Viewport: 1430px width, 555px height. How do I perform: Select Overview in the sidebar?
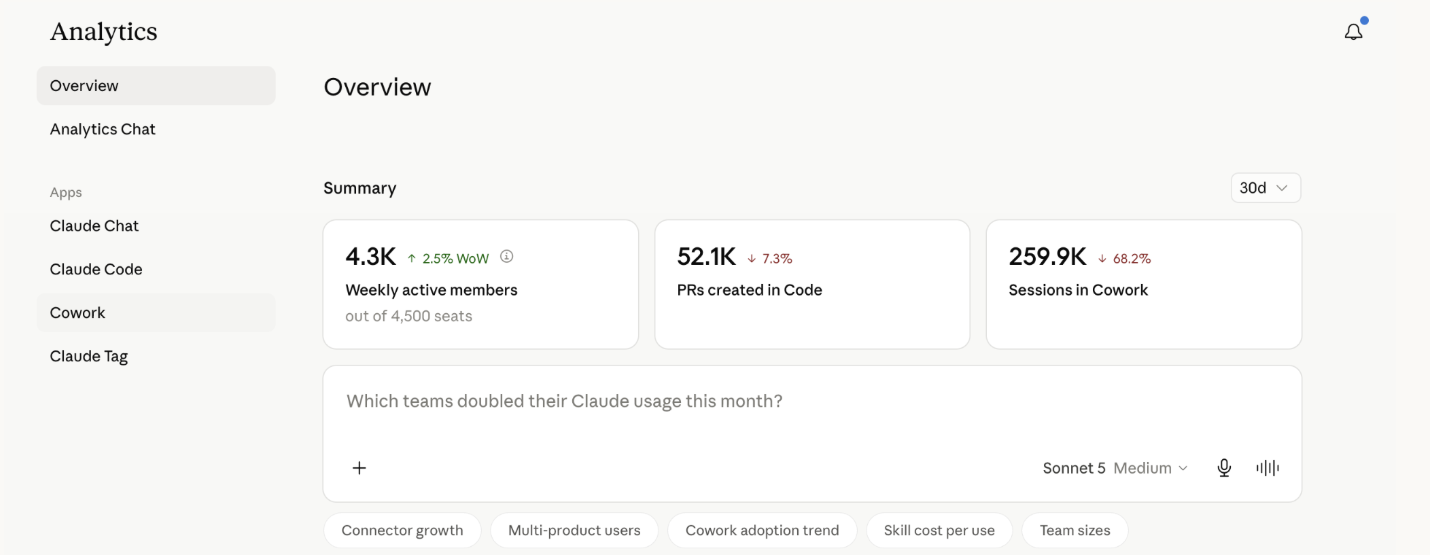pos(156,86)
